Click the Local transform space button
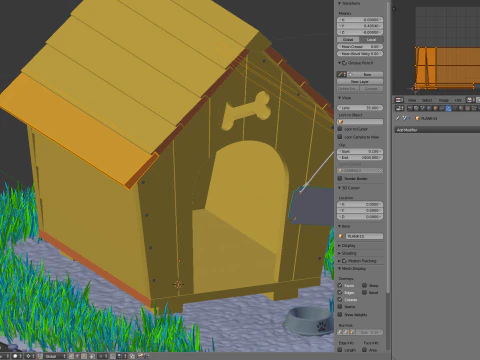This screenshot has height=360, width=480. pos(372,39)
